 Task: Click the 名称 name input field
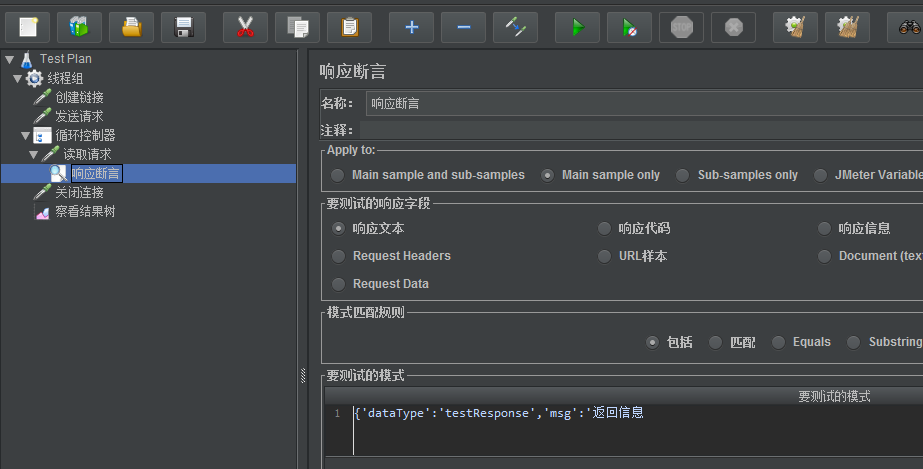(x=644, y=104)
